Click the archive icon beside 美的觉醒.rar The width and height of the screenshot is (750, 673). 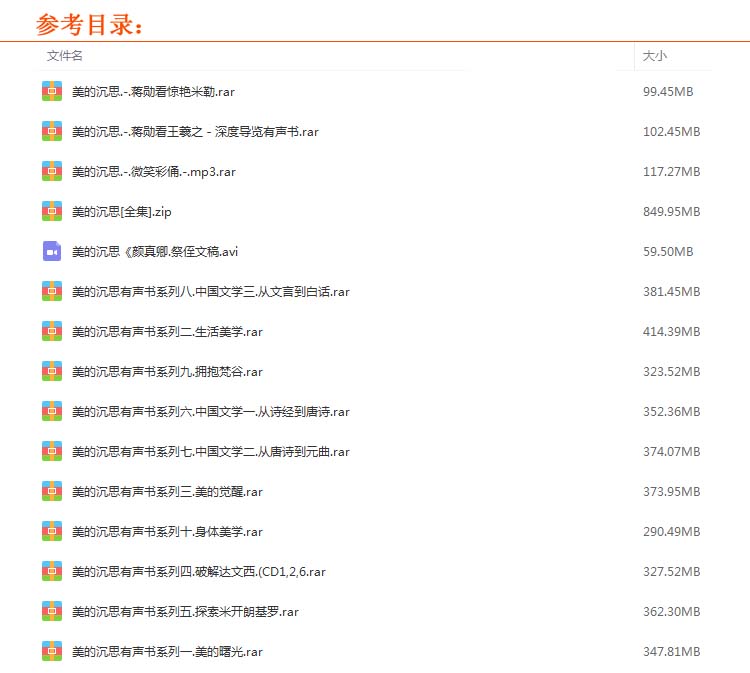point(52,491)
